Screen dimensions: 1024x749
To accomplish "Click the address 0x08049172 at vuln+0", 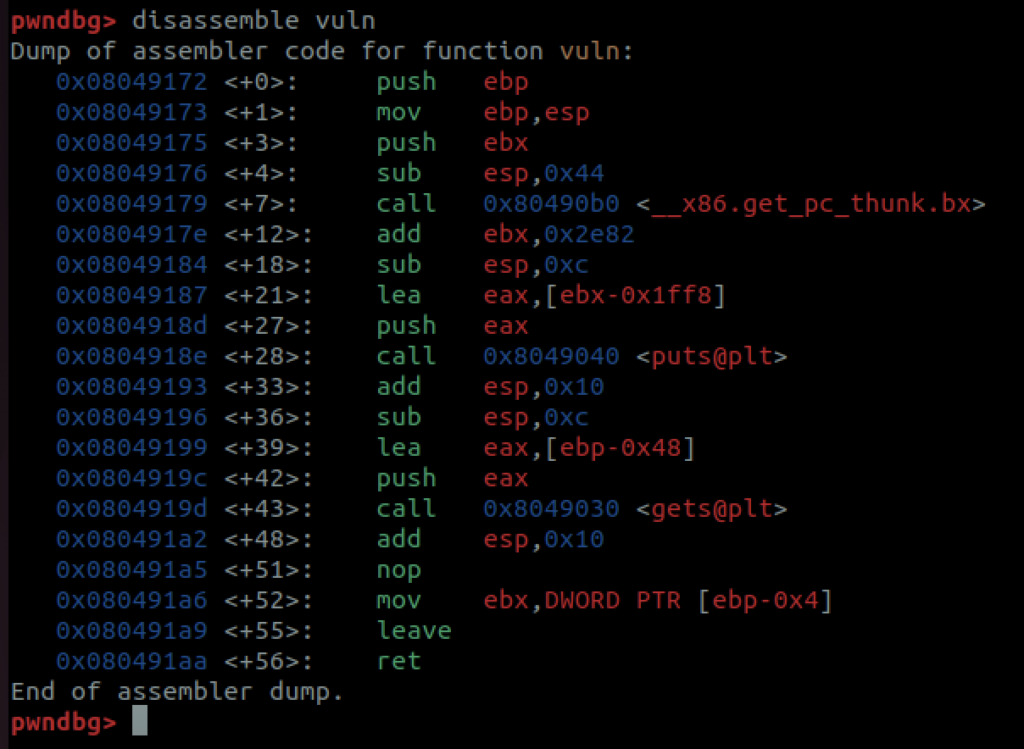I will click(x=131, y=82).
